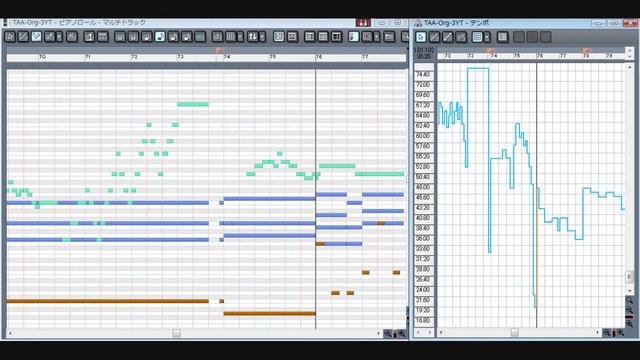Click the long green note at top of piano roll
Image resolution: width=640 pixels, height=360 pixels.
tap(193, 104)
